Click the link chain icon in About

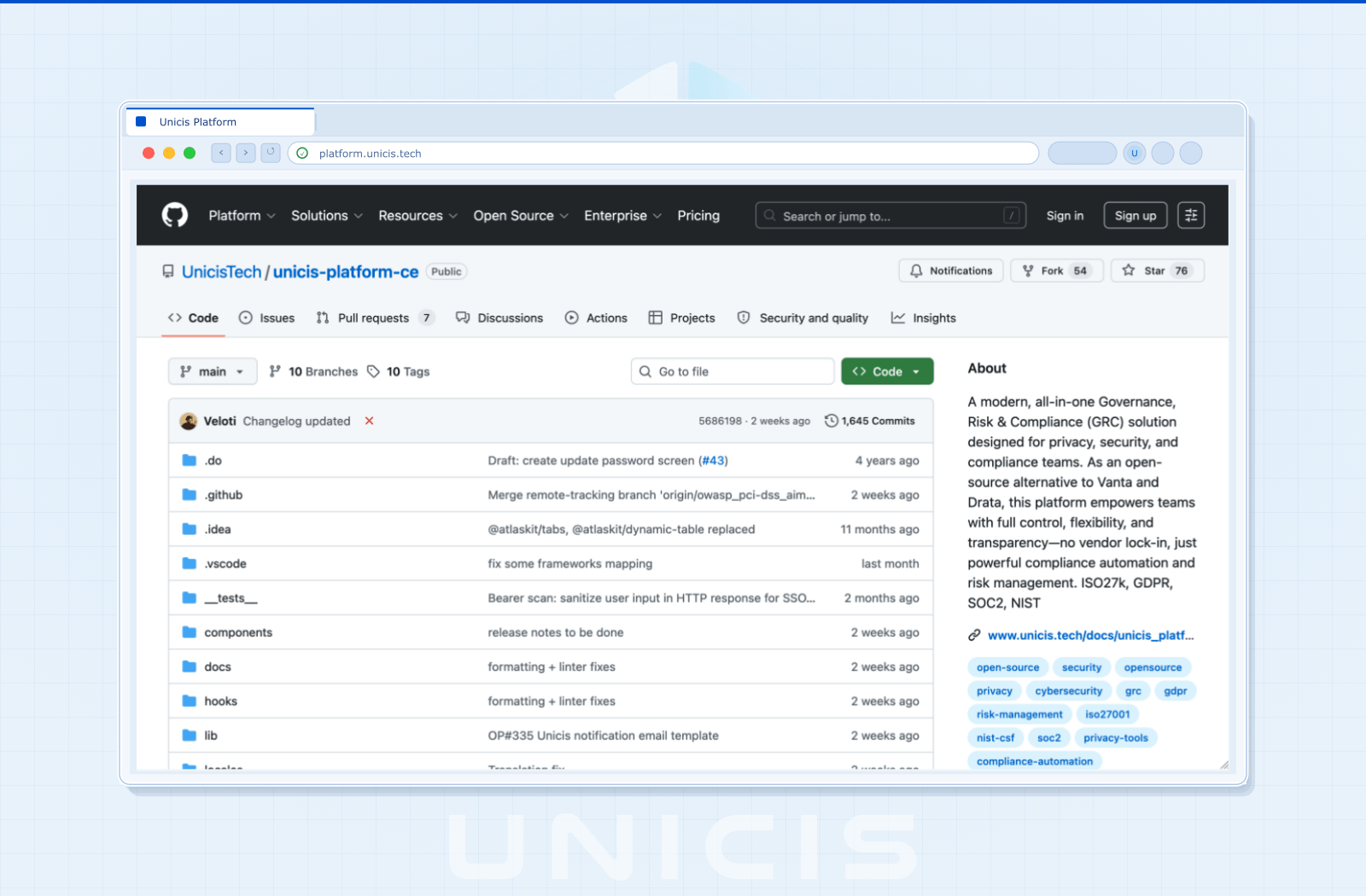(x=974, y=635)
